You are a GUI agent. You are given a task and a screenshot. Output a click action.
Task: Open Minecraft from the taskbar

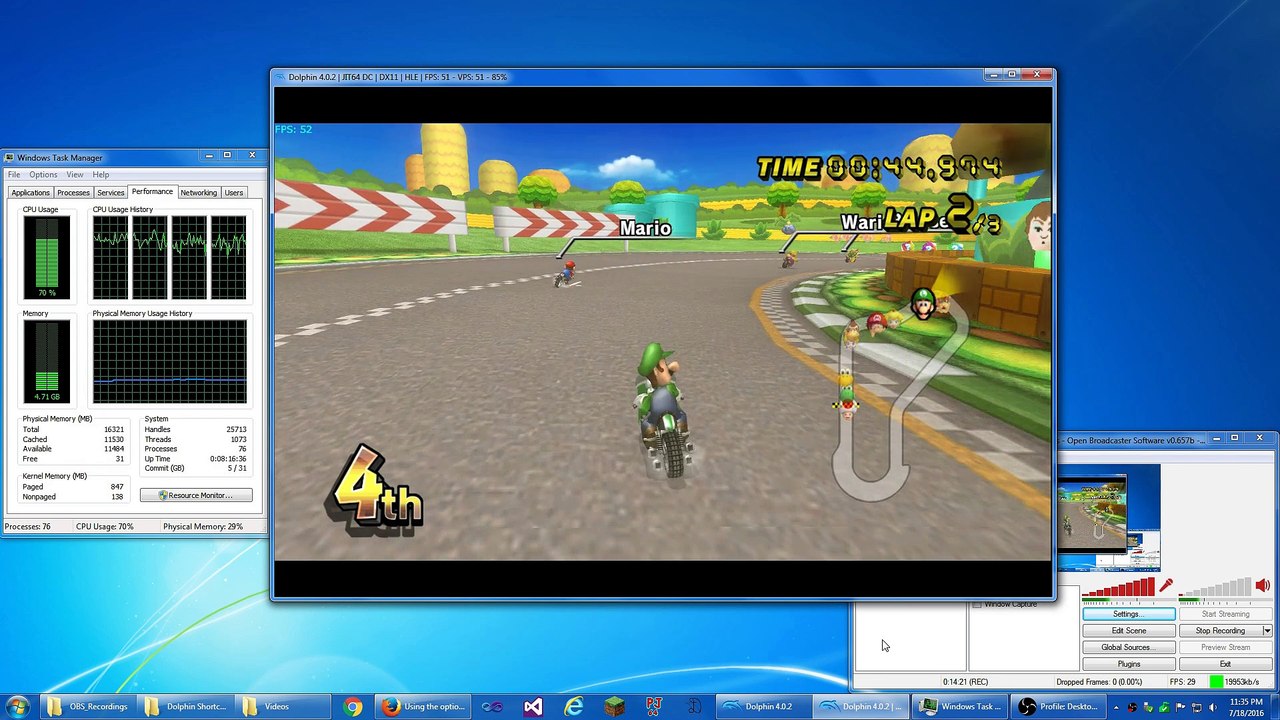coord(613,707)
